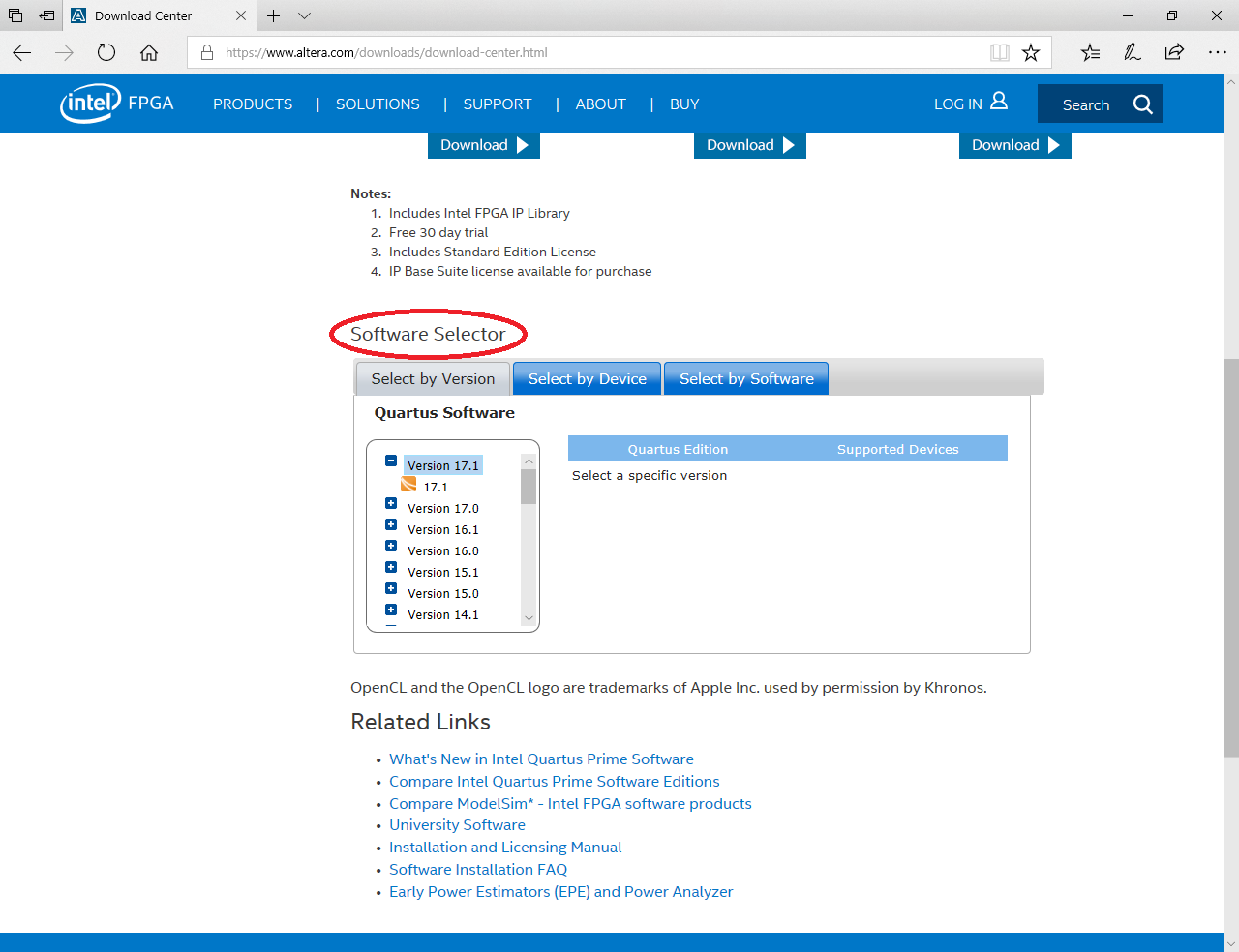
Task: Click the version list scrollbar thumb
Action: pos(529,487)
